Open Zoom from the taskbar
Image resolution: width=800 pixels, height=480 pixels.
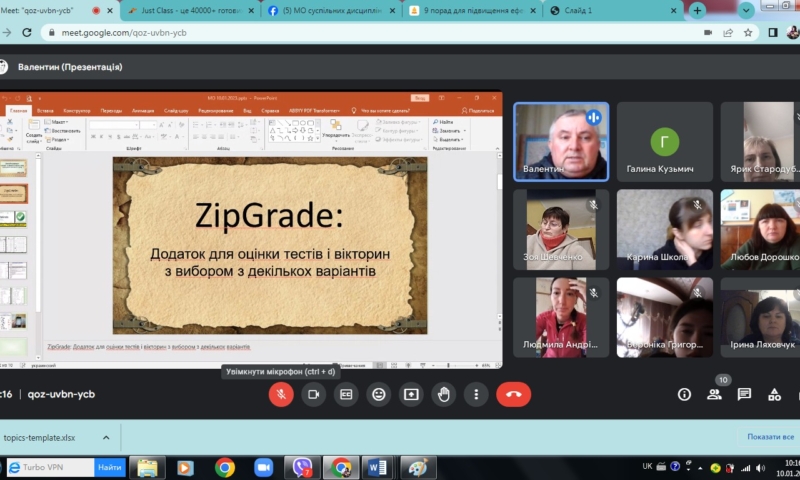(263, 467)
